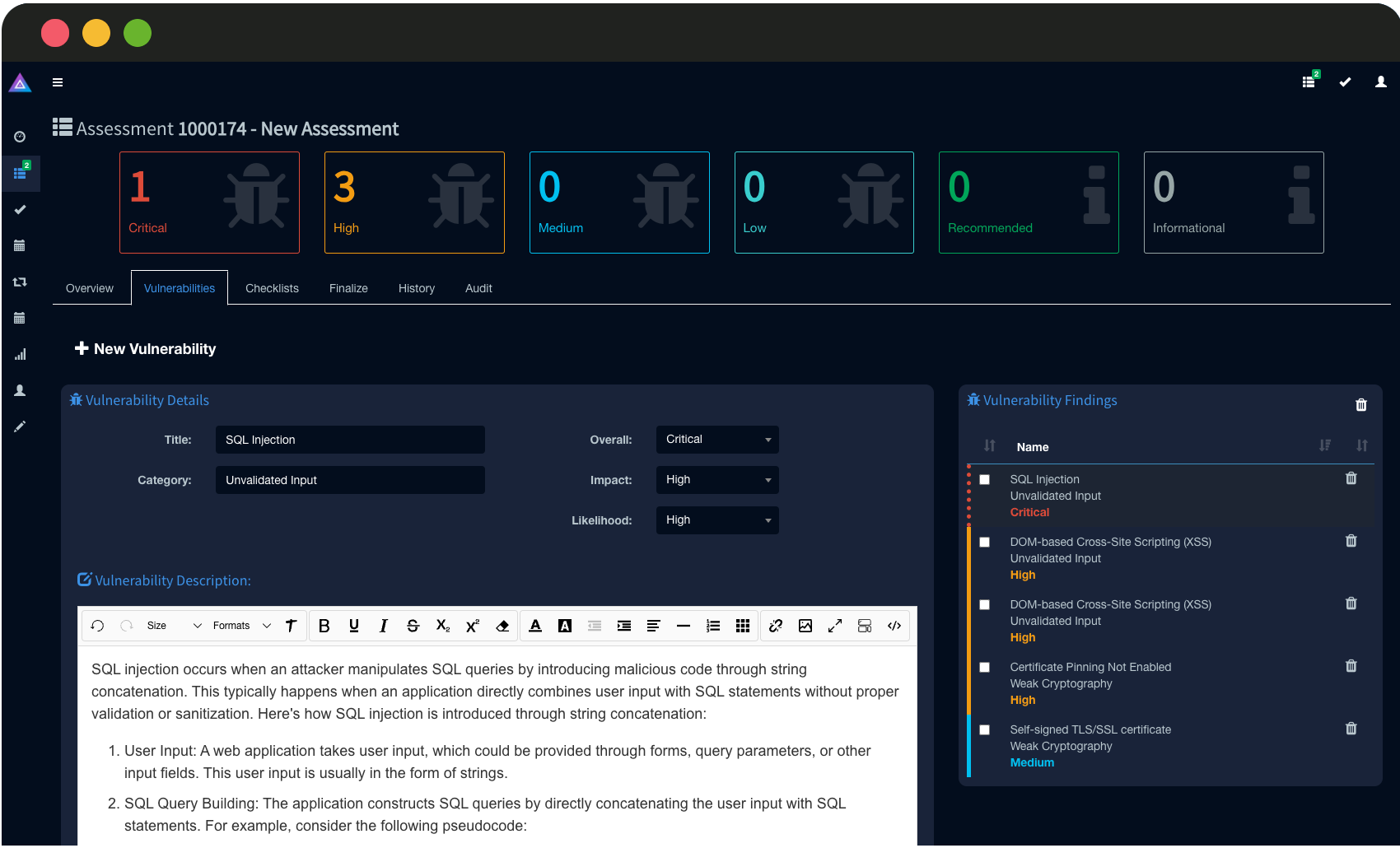Click the Title input field
Screen dimensions: 1400x848
point(350,440)
